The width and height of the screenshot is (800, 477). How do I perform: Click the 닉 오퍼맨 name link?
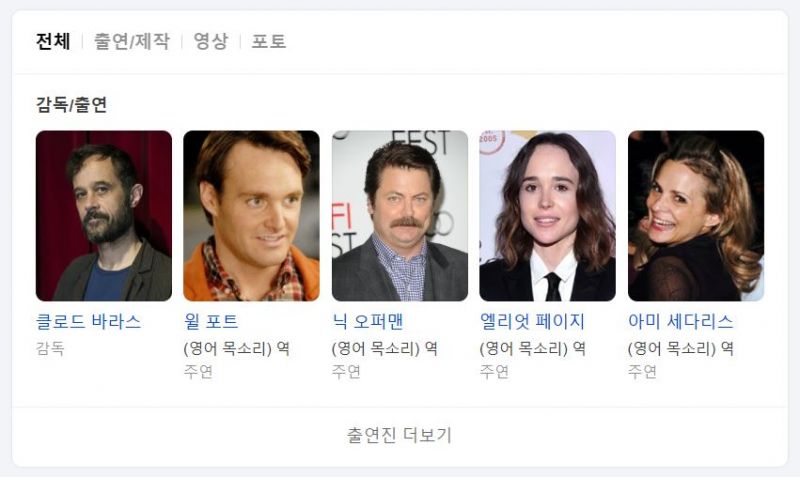tap(367, 321)
